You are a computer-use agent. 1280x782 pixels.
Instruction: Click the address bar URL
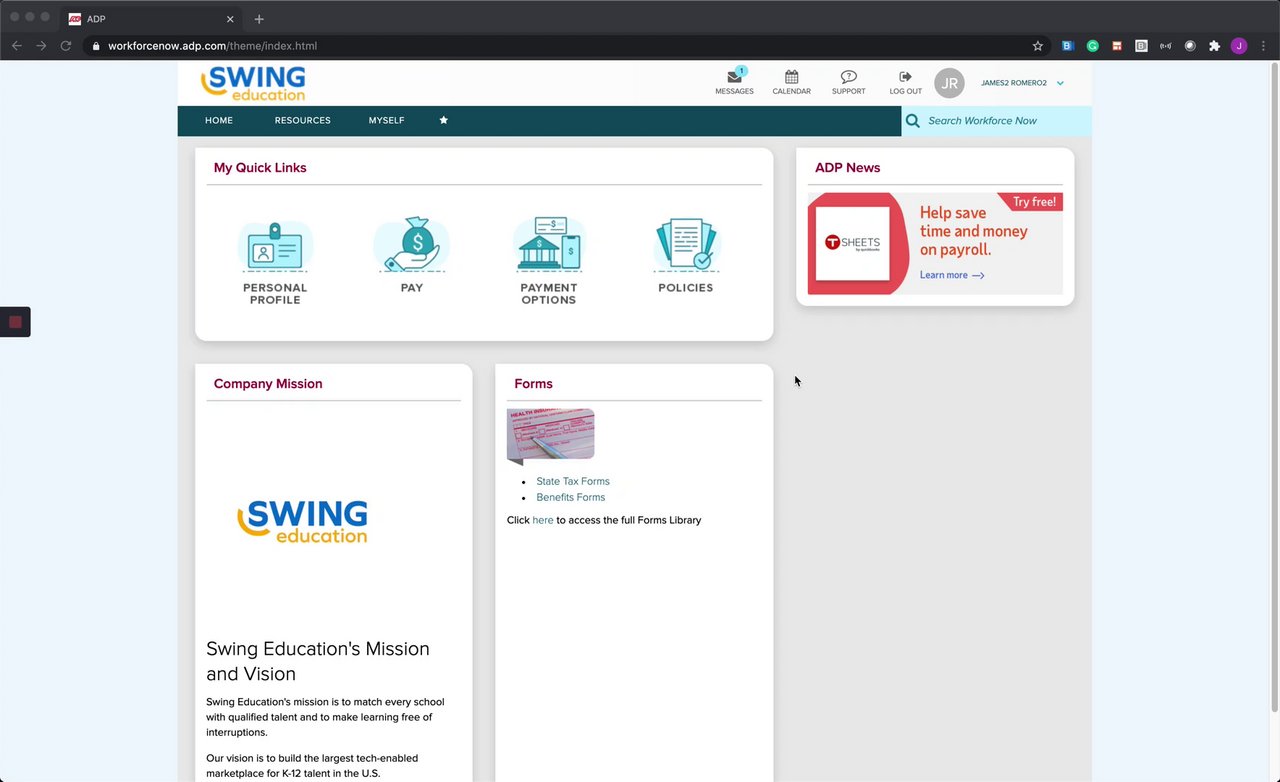click(212, 46)
